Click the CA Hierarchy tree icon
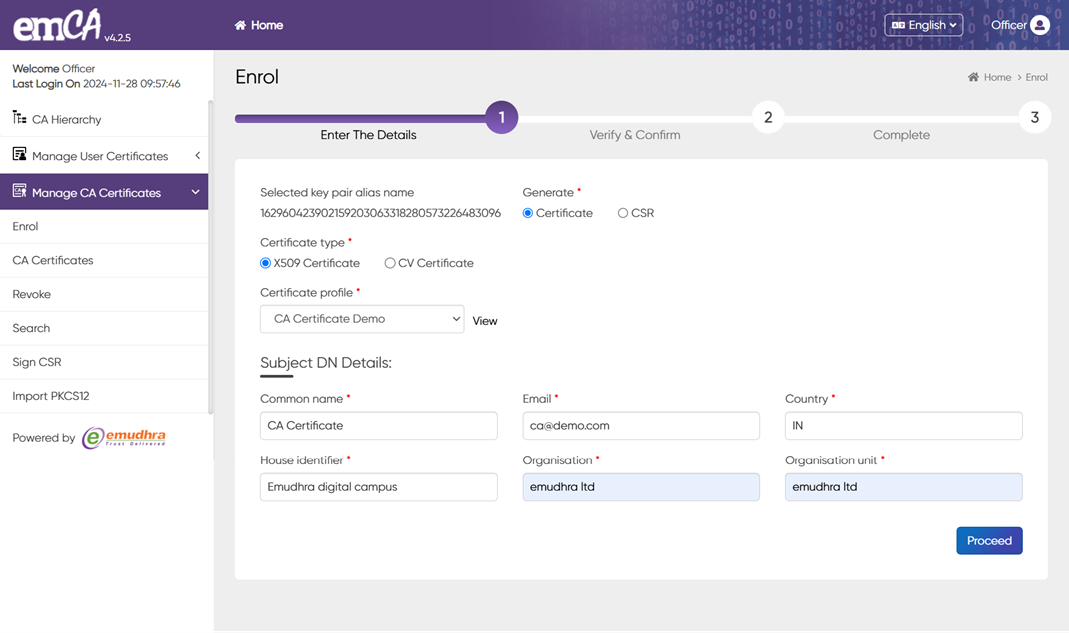 (x=19, y=118)
